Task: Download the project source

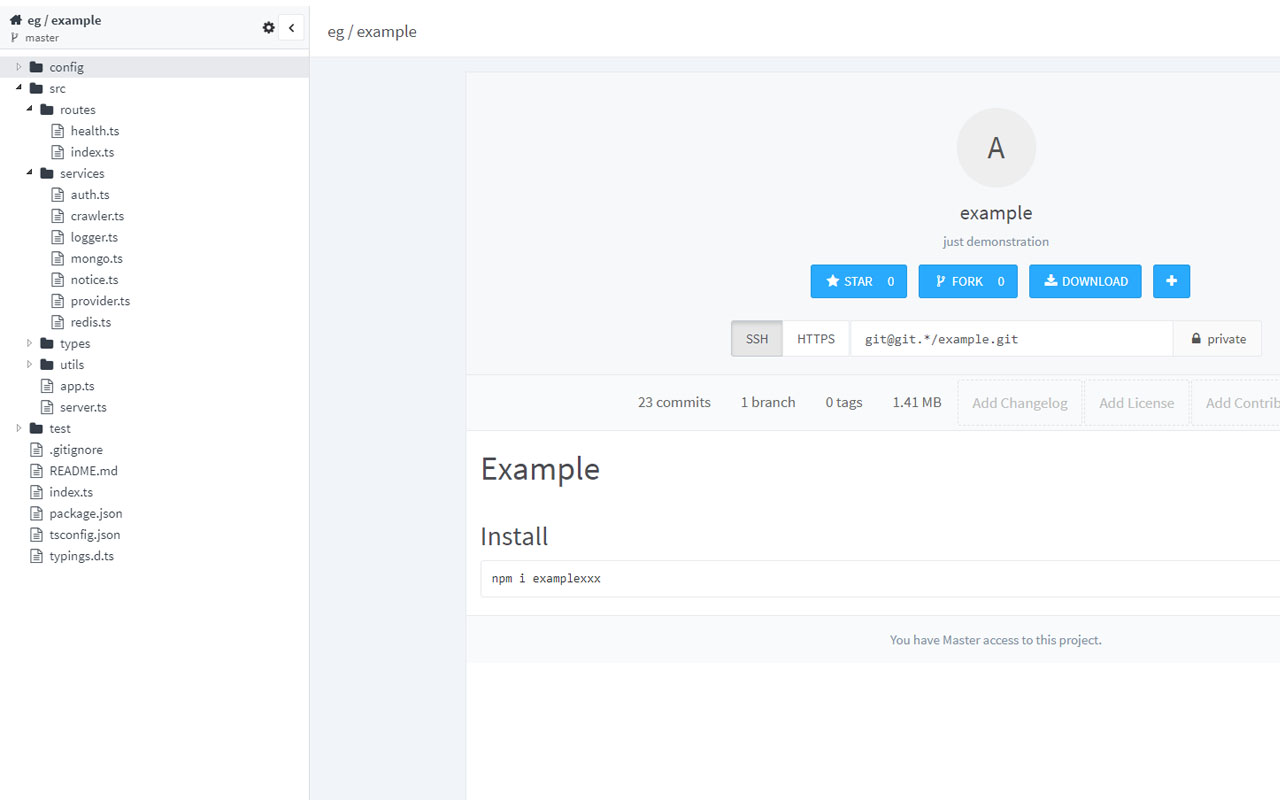Action: (1086, 281)
